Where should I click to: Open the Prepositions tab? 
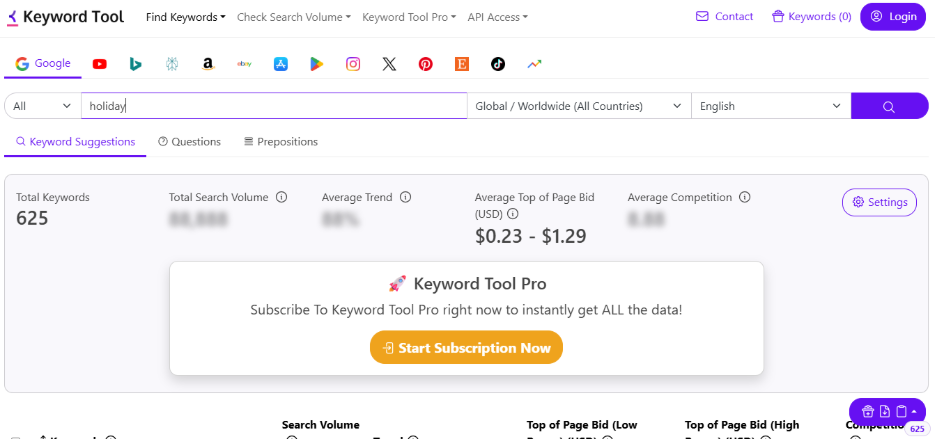[x=281, y=142]
